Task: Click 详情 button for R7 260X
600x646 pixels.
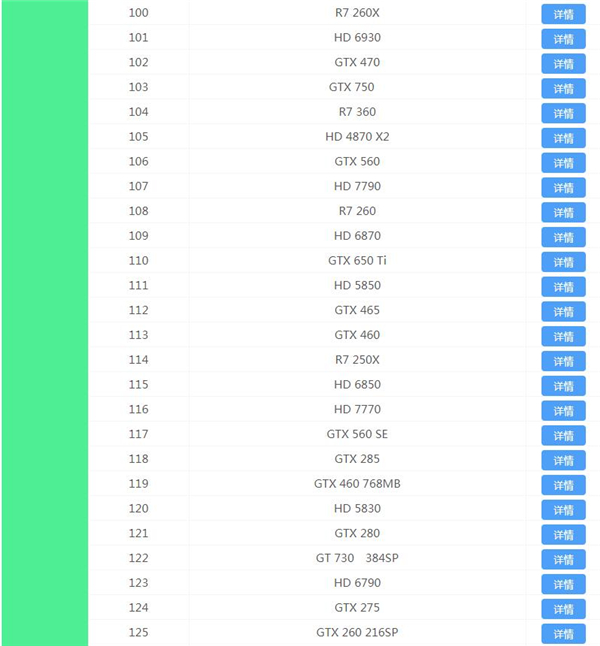Action: pyautogui.click(x=563, y=14)
